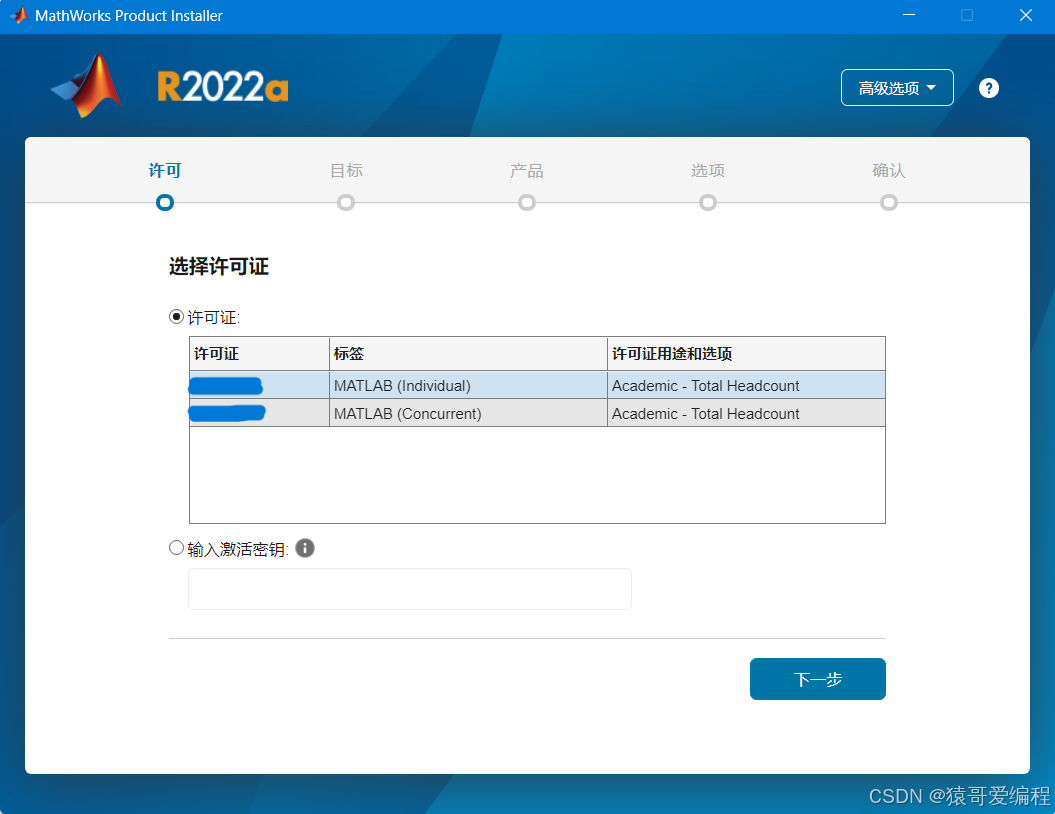Select the 输入激活密钥 radio button
This screenshot has width=1055, height=814.
click(x=176, y=548)
